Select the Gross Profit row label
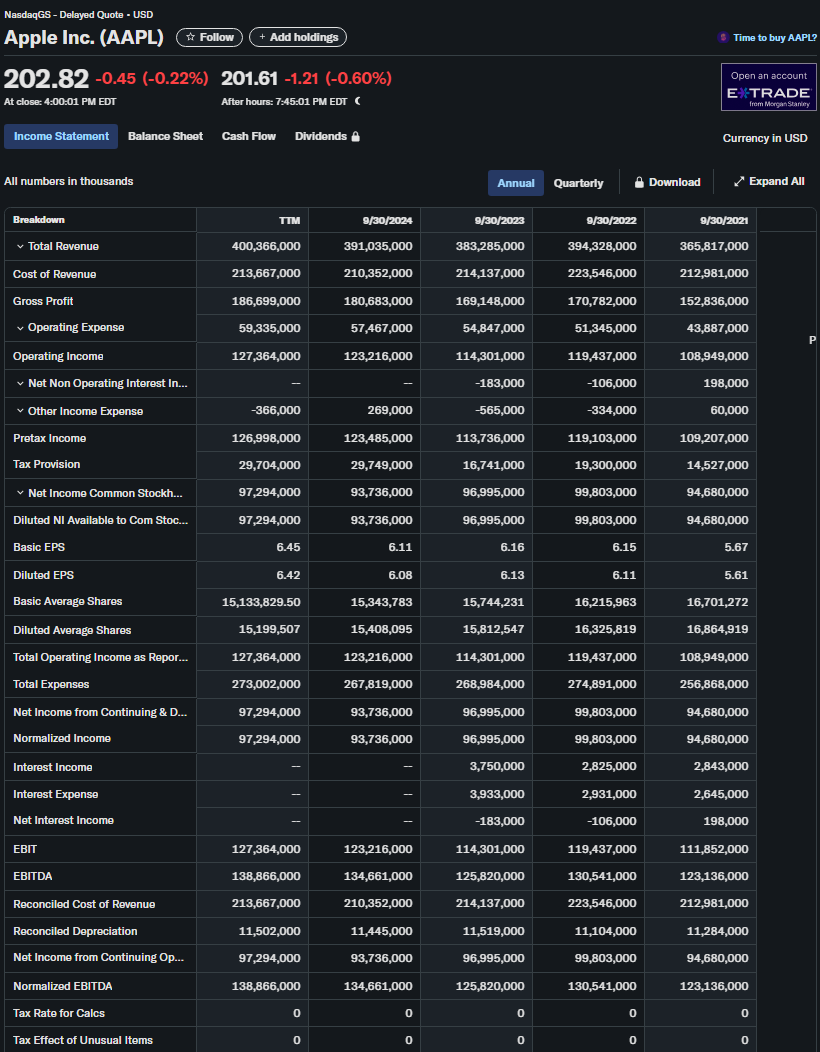The width and height of the screenshot is (820, 1052). [43, 301]
